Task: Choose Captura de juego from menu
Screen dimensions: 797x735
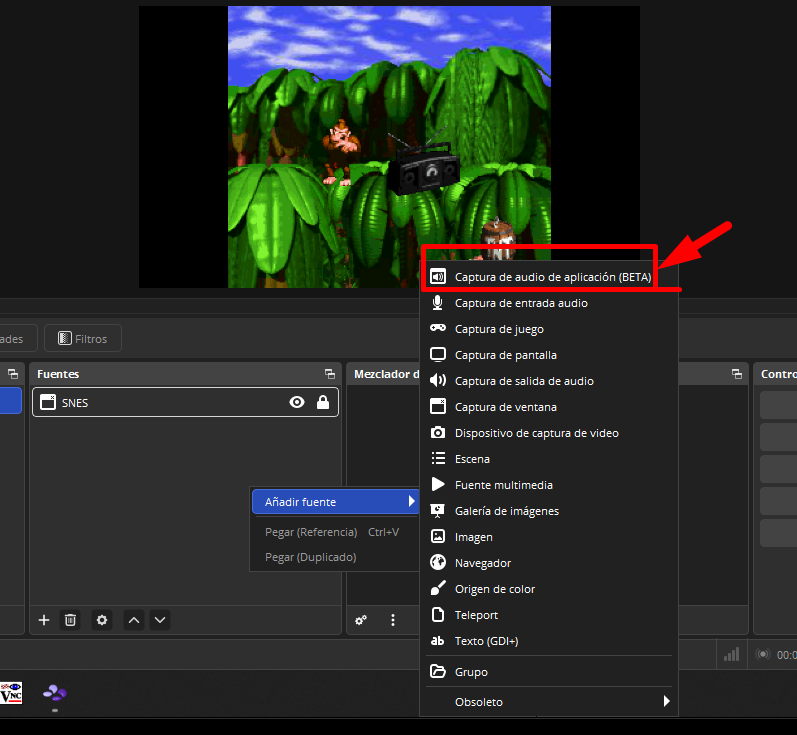Action: (499, 329)
